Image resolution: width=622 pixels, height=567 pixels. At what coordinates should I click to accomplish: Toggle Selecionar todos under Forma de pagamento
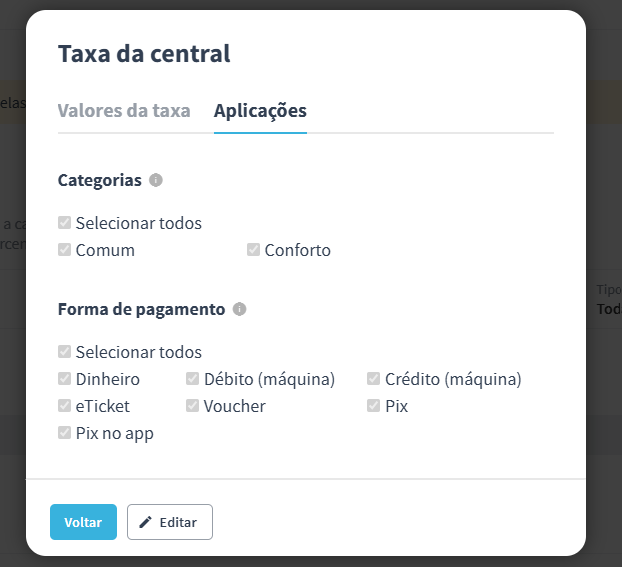(64, 352)
